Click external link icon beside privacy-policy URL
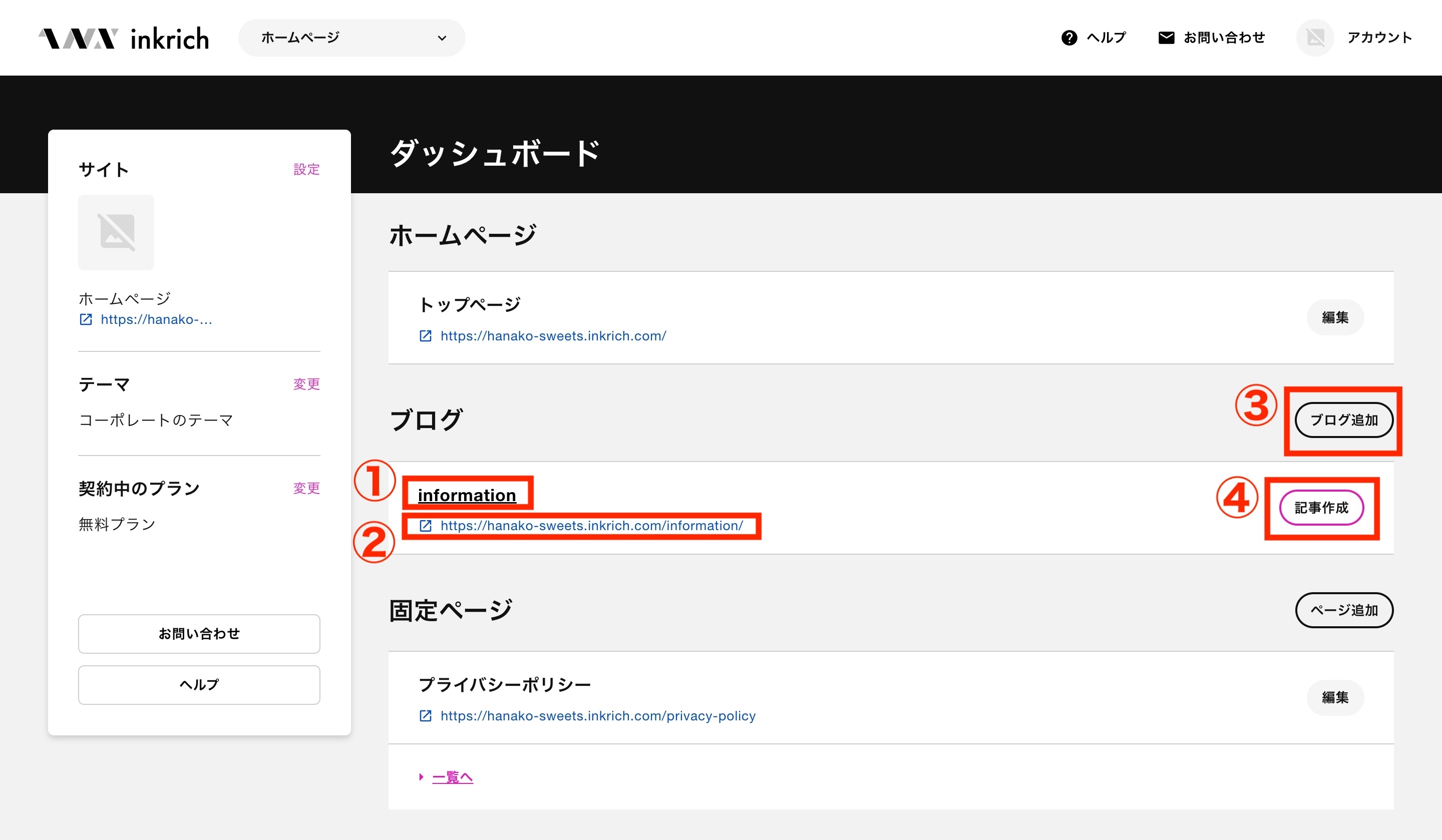This screenshot has width=1442, height=840. 426,716
